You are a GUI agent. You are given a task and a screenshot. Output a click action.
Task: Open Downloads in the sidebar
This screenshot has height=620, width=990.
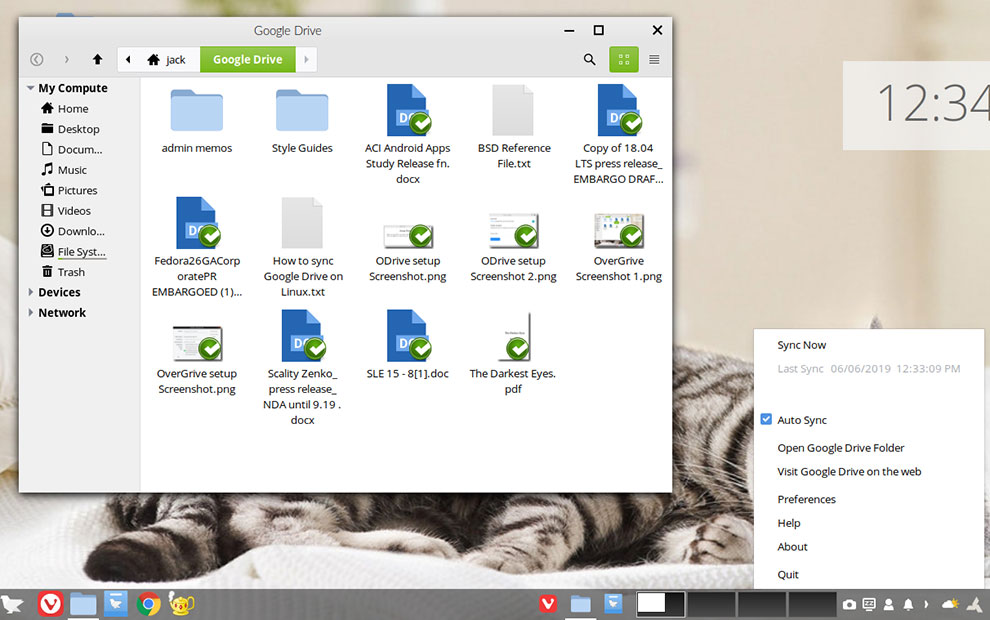click(73, 231)
